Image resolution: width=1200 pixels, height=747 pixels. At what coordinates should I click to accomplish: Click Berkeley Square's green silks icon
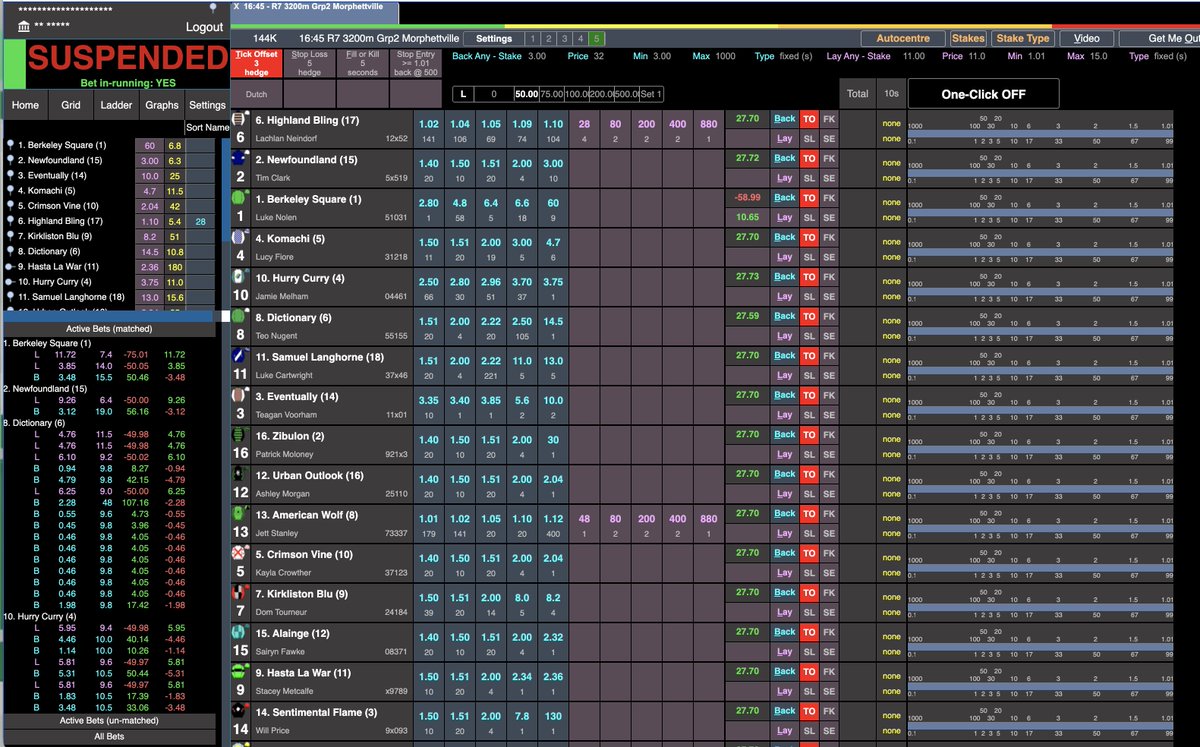coord(239,198)
